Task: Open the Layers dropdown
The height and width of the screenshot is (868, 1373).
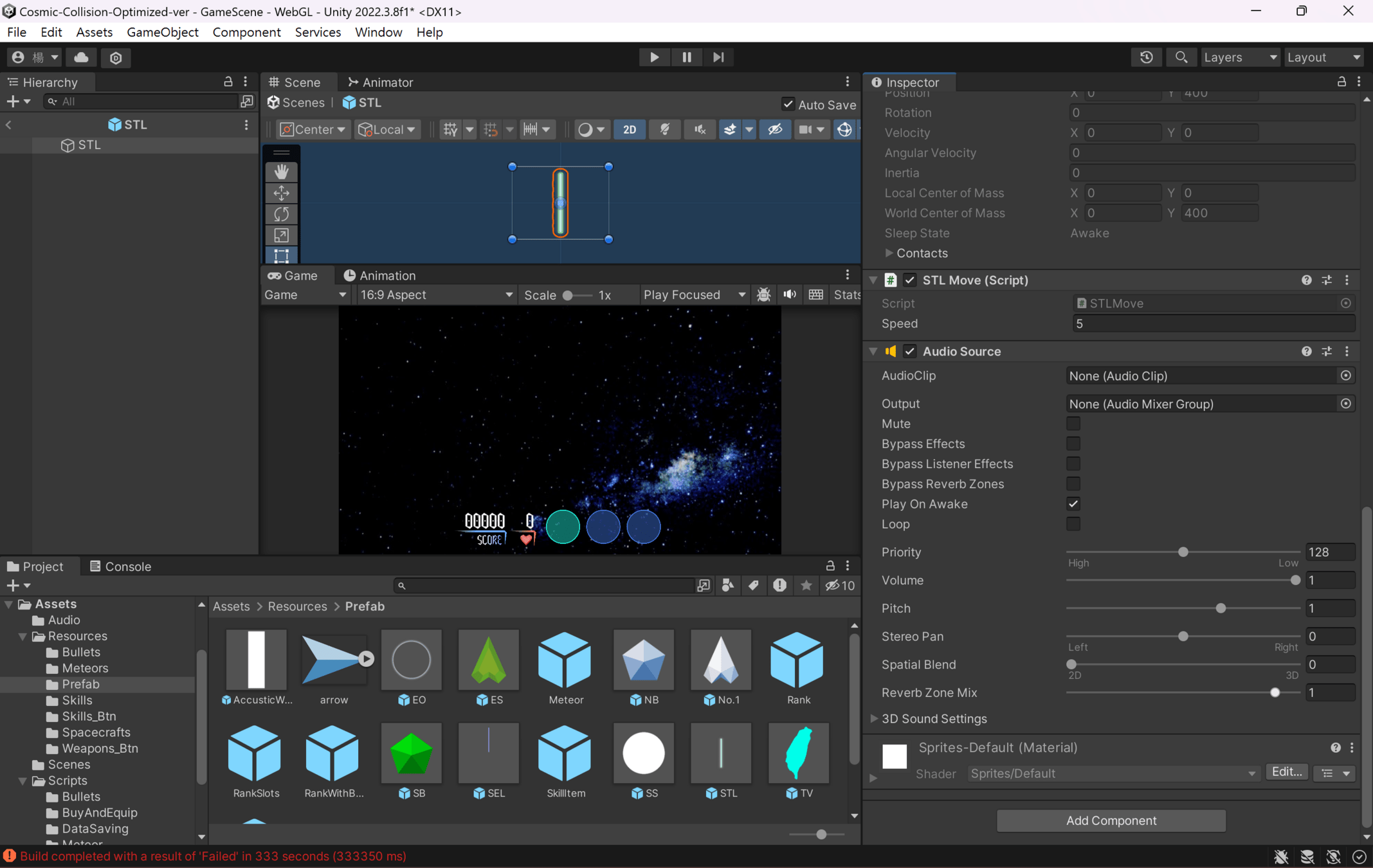Action: [1239, 57]
